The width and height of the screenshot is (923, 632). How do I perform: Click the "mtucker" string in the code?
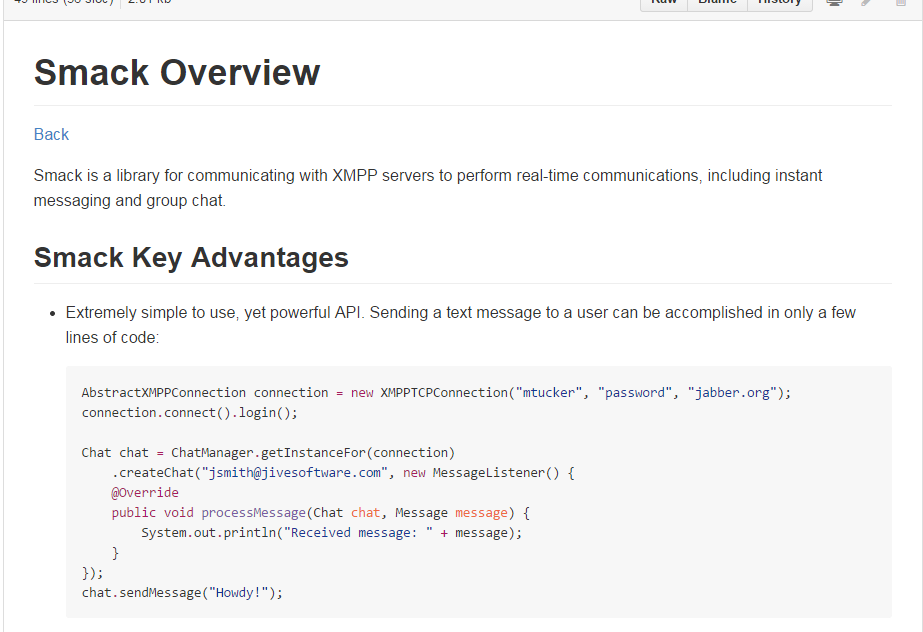549,392
